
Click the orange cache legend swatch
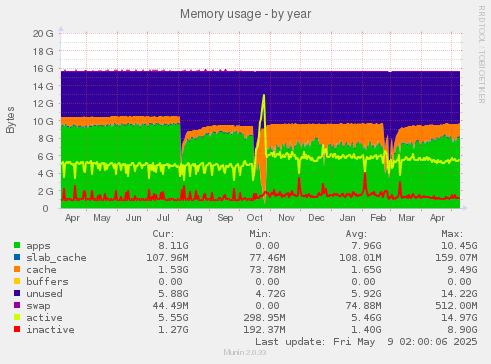pyautogui.click(x=17, y=269)
